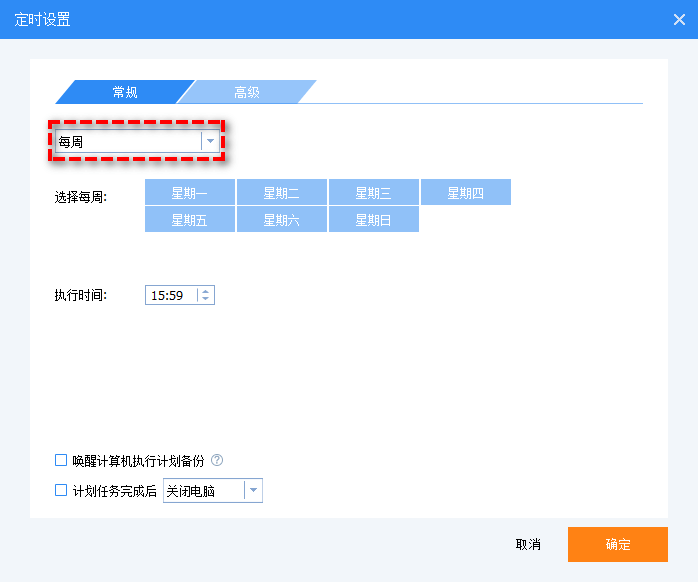The height and width of the screenshot is (582, 698).
Task: Click the 15:59 execution time field
Action: click(x=171, y=295)
